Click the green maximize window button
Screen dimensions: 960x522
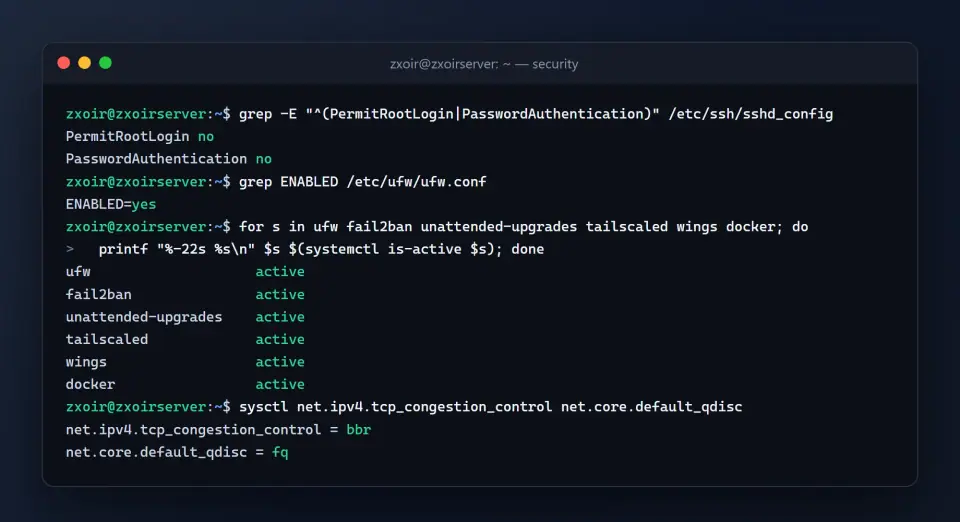pyautogui.click(x=105, y=63)
